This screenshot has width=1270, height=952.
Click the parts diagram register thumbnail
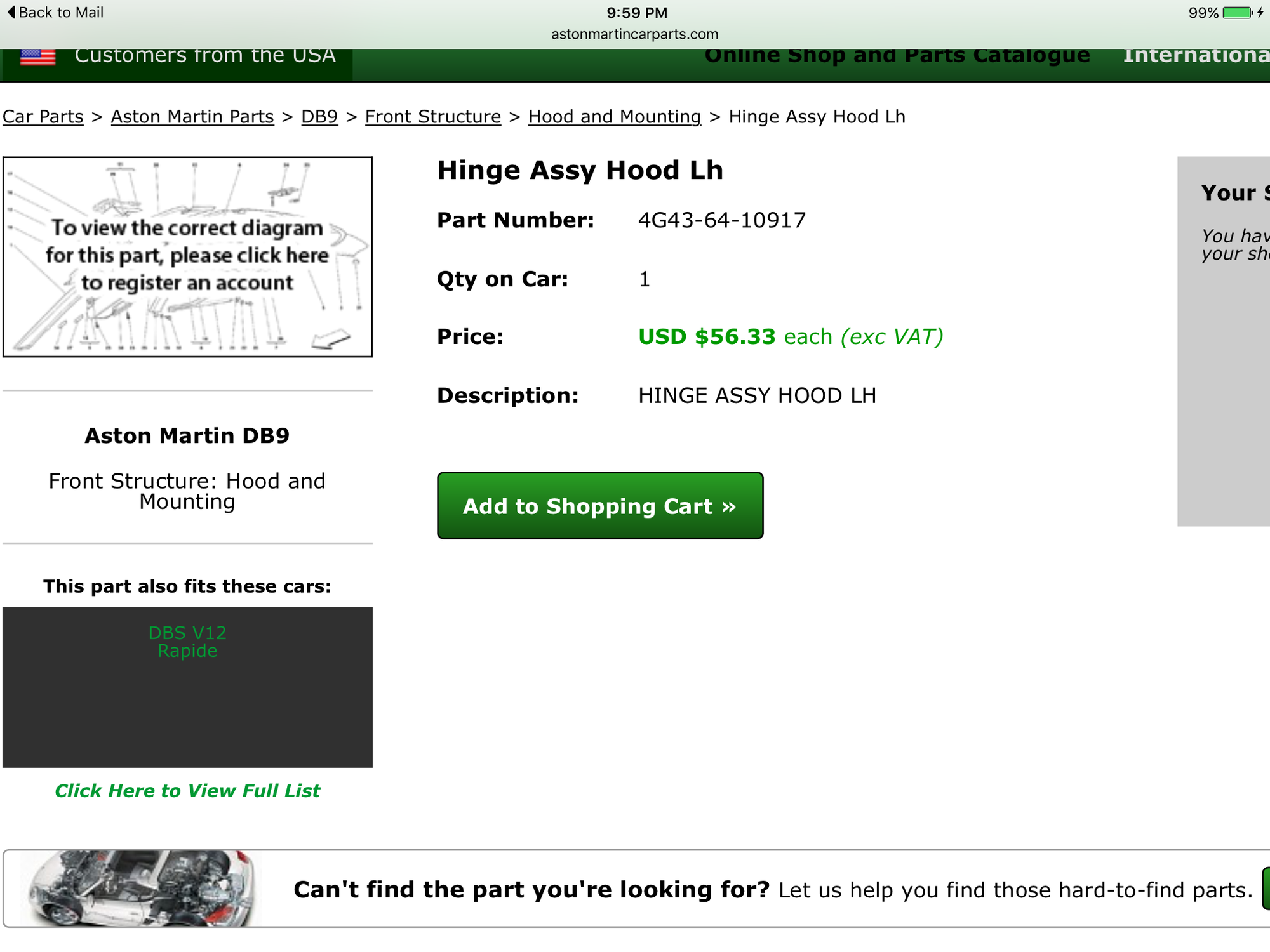(x=187, y=257)
